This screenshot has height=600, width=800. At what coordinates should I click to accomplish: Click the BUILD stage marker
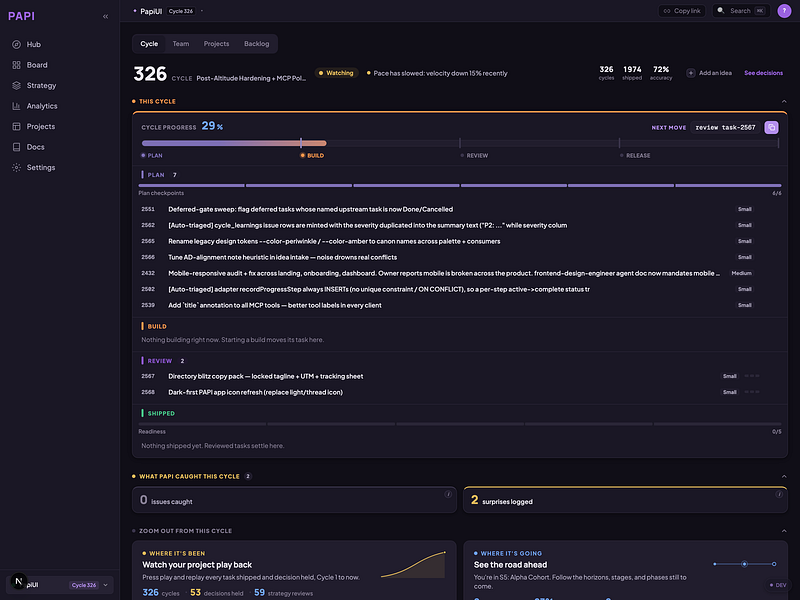pyautogui.click(x=312, y=156)
